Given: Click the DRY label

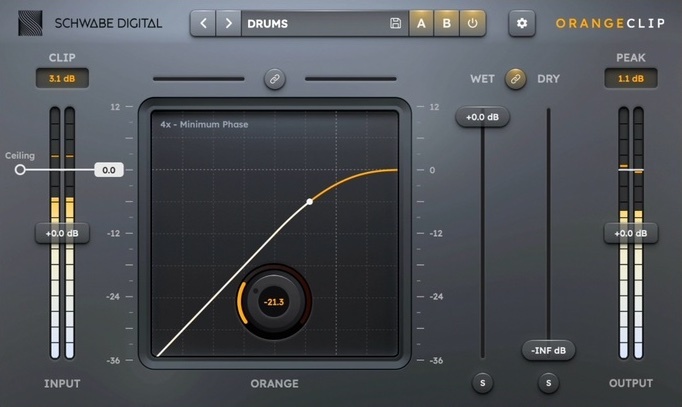Looking at the screenshot, I should click(548, 79).
